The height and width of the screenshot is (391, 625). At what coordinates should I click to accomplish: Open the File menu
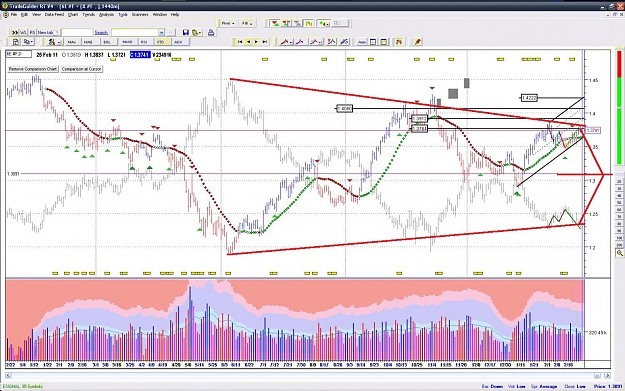tap(14, 14)
